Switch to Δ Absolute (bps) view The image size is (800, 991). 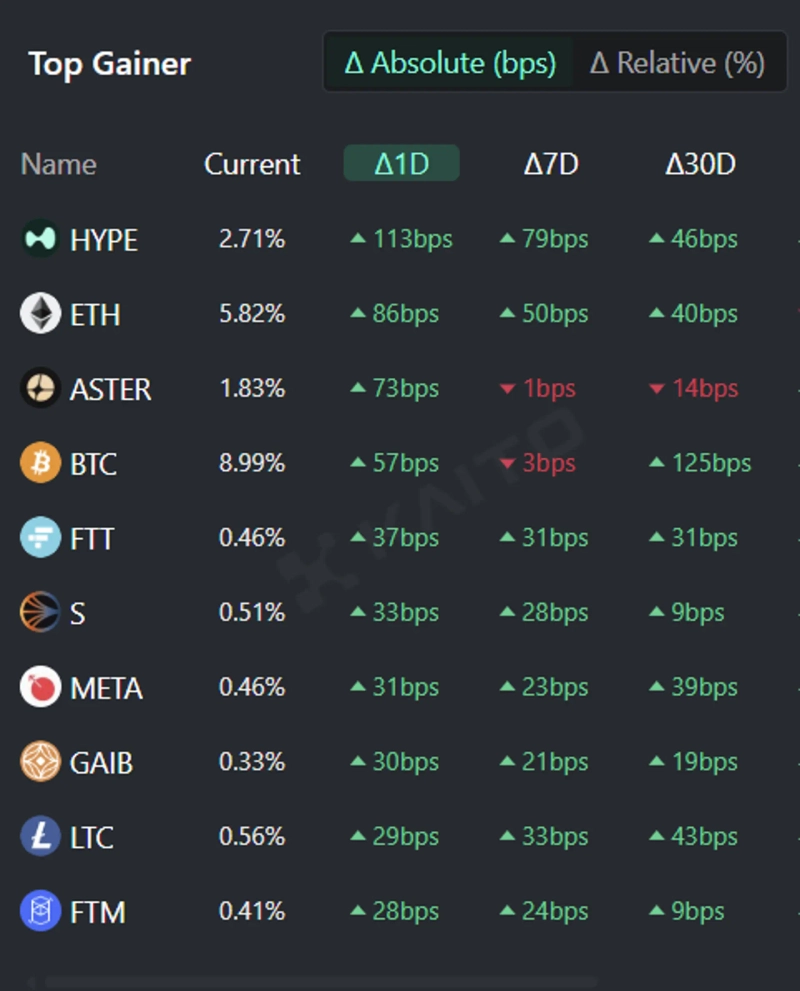[450, 64]
